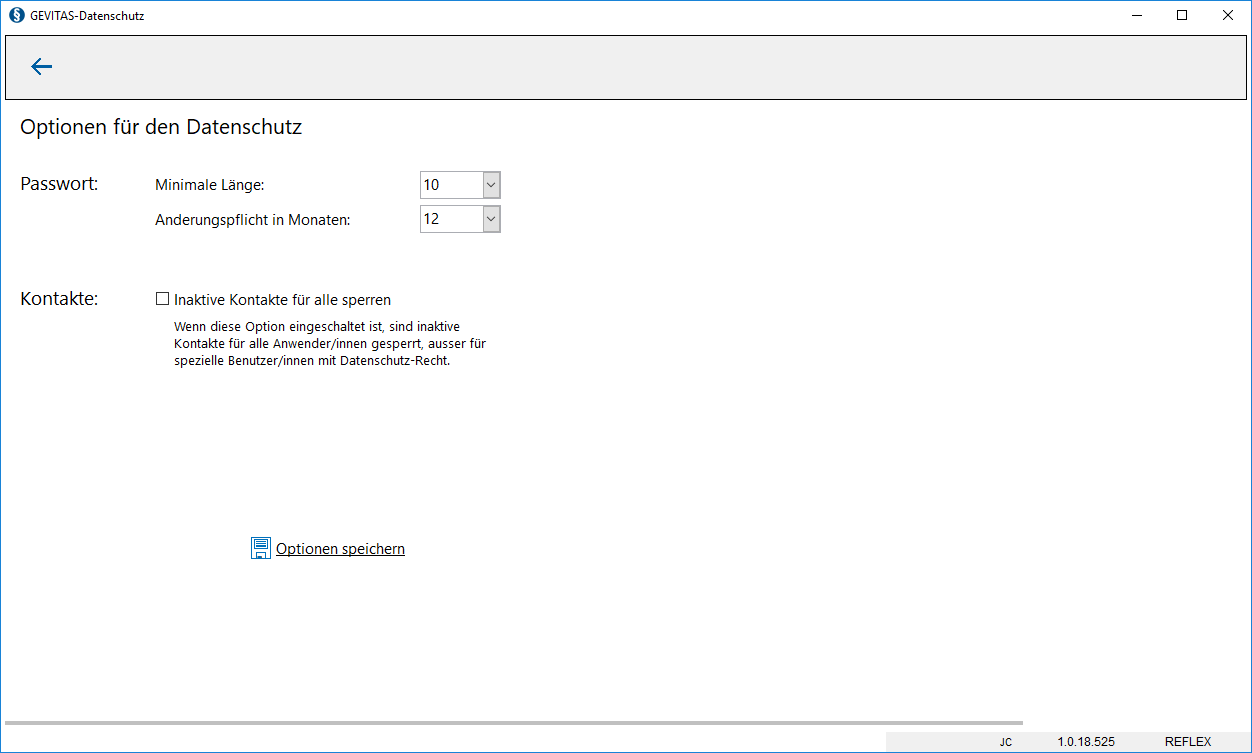Go back with the blue arrow
The image size is (1252, 753).
[x=41, y=67]
